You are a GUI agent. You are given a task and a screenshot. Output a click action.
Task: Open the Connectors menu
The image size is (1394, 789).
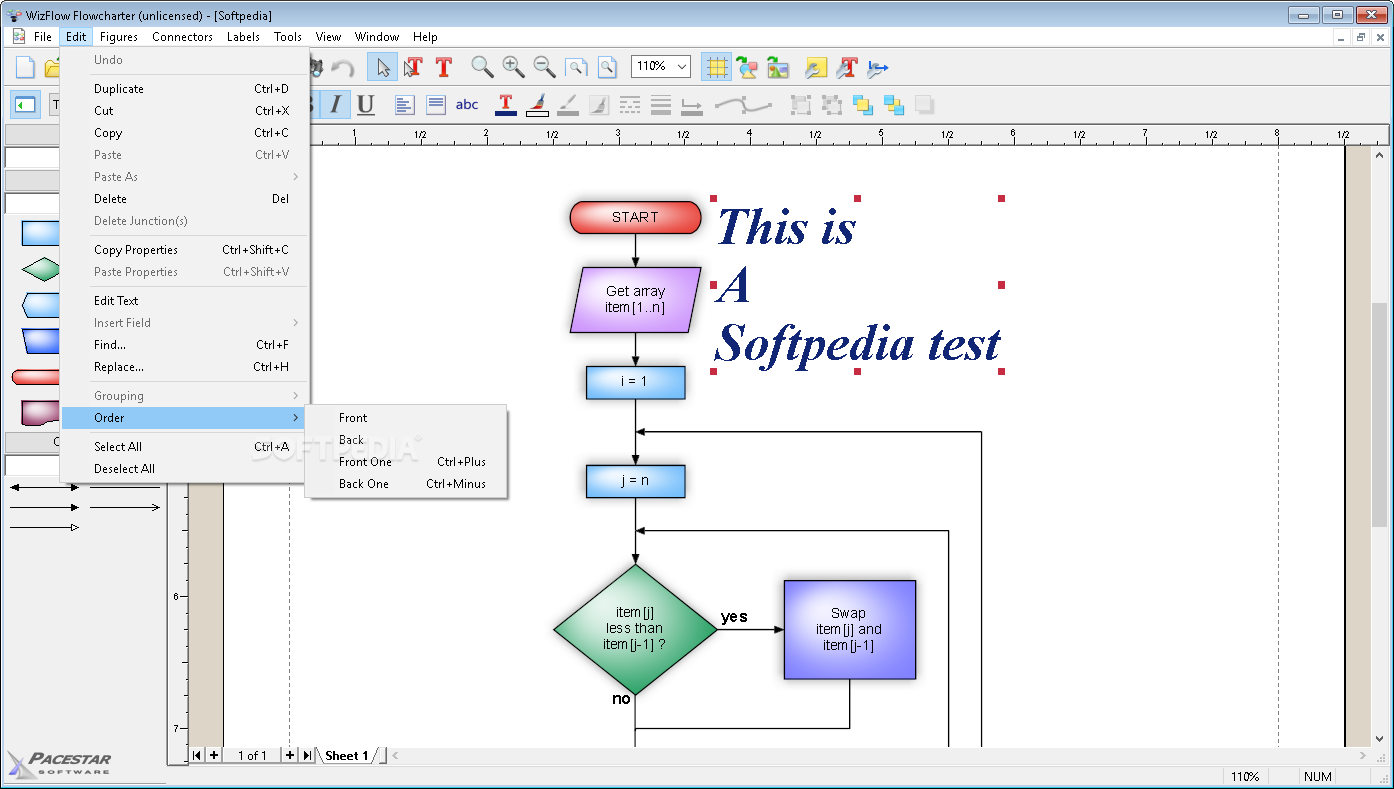[x=182, y=37]
